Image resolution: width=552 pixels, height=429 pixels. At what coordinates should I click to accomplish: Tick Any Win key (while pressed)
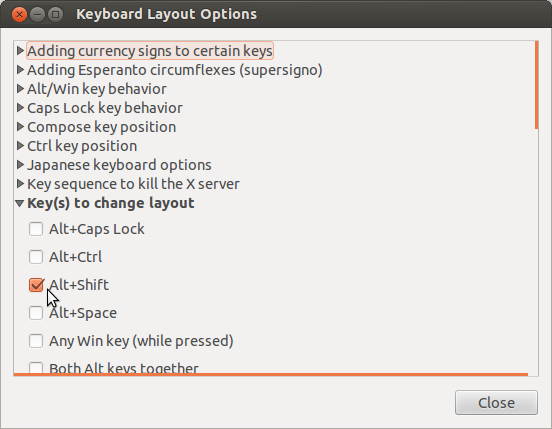(36, 341)
